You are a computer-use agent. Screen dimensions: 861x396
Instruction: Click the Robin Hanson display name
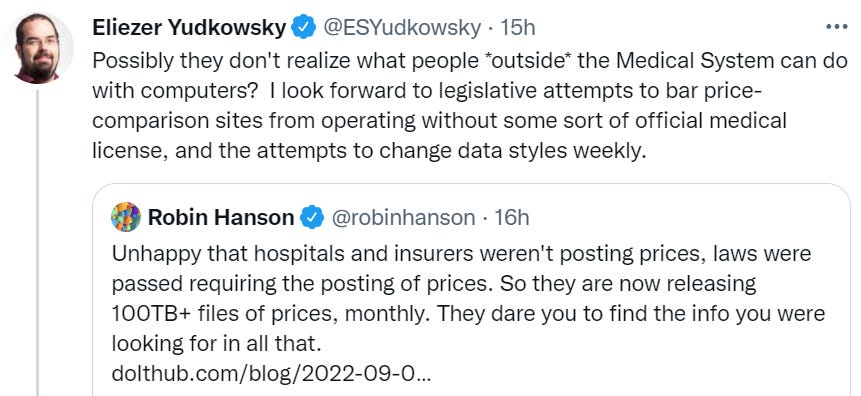coord(221,217)
